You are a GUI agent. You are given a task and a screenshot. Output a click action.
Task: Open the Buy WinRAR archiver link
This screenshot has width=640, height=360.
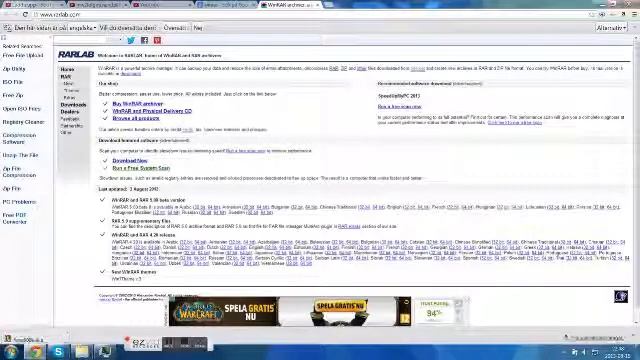[x=138, y=104]
